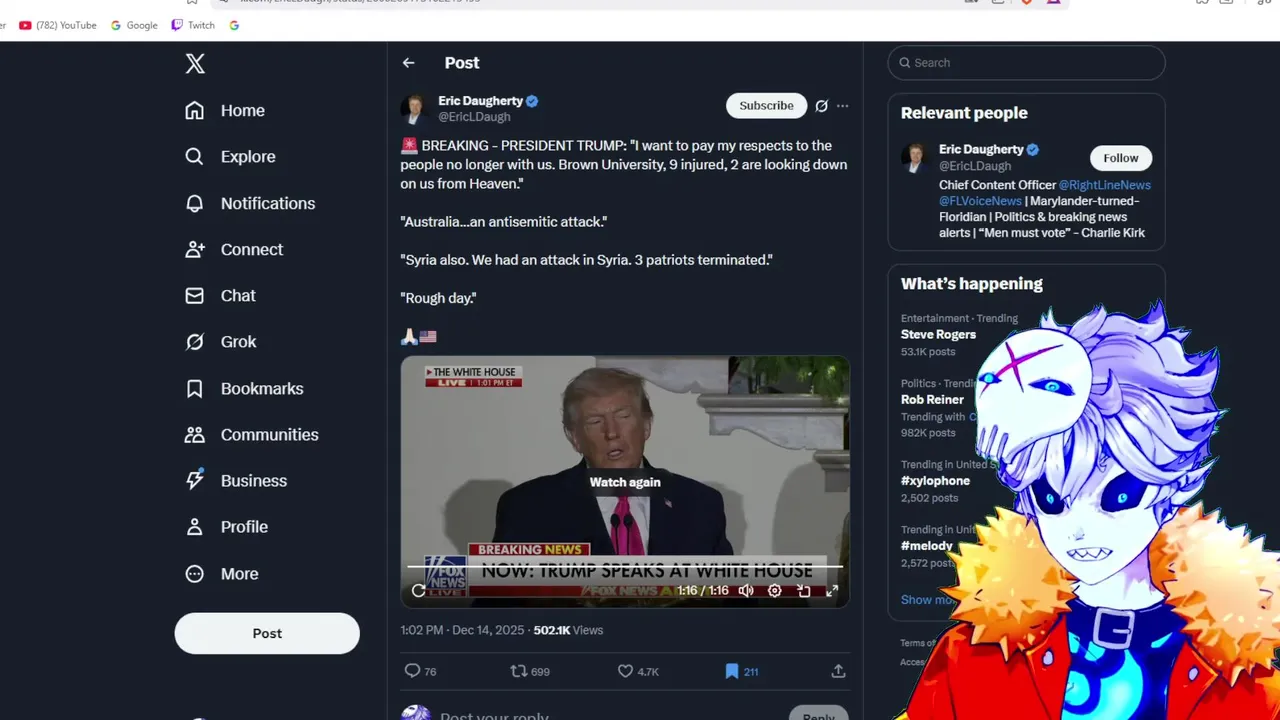Open the Explore page

coord(230,156)
